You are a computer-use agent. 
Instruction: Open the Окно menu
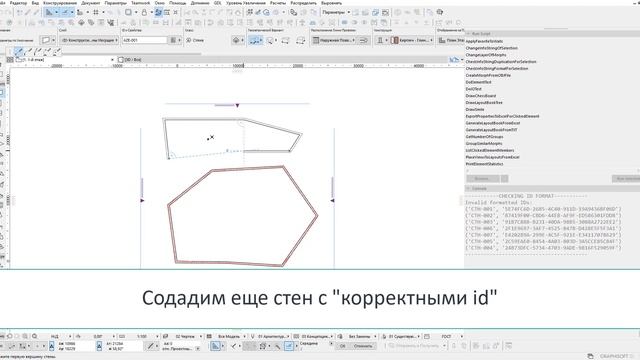pyautogui.click(x=160, y=3)
